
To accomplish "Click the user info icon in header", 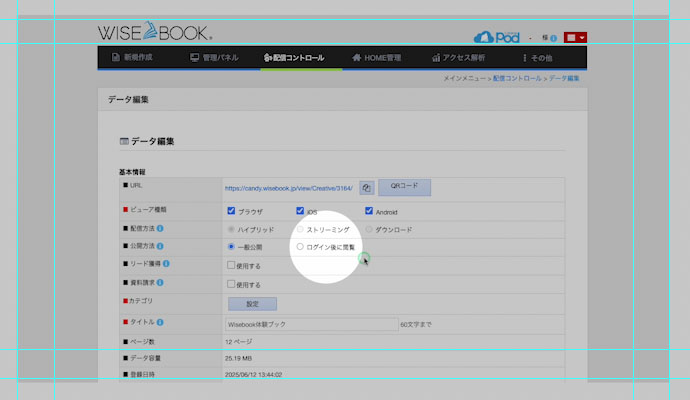I will pos(553,37).
